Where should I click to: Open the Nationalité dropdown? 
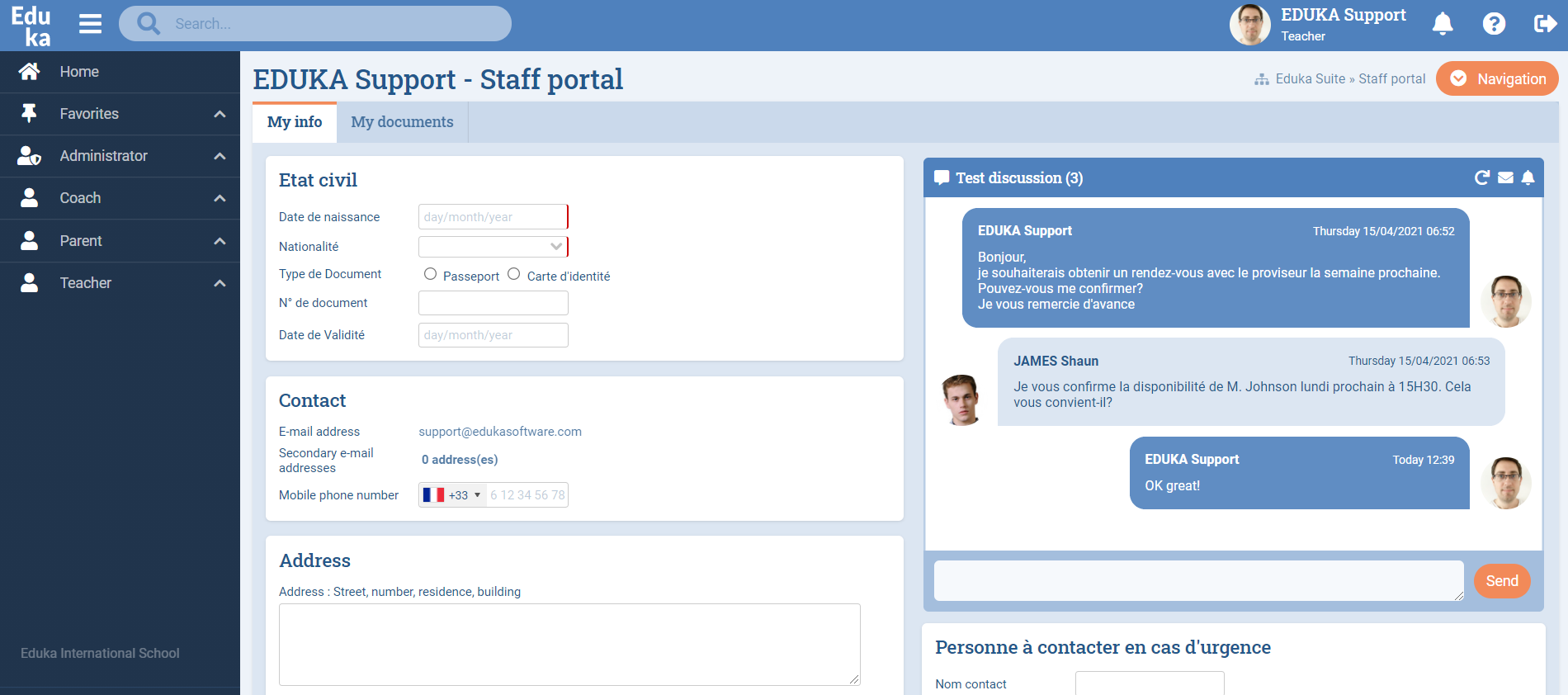click(493, 246)
